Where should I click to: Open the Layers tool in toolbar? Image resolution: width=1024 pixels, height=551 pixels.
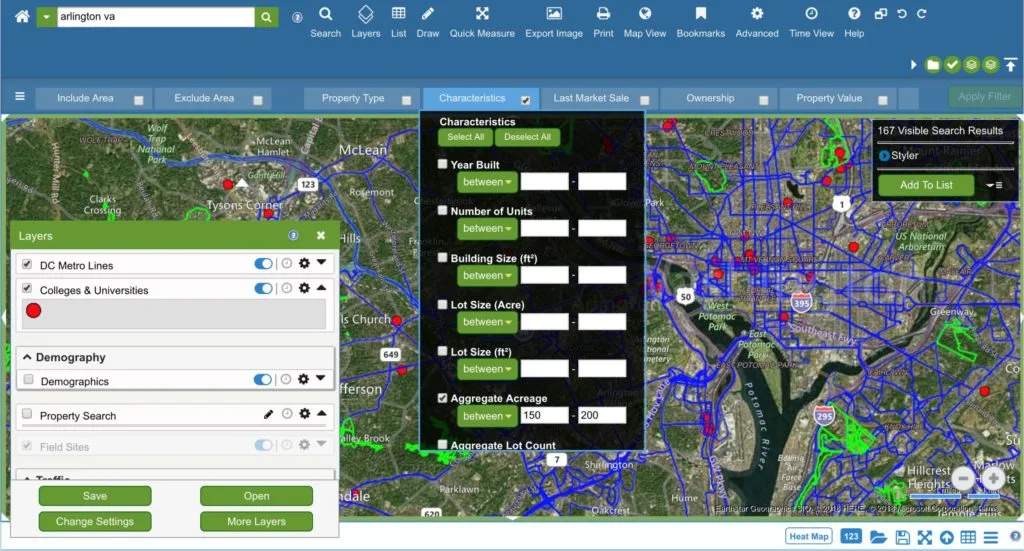tap(365, 22)
